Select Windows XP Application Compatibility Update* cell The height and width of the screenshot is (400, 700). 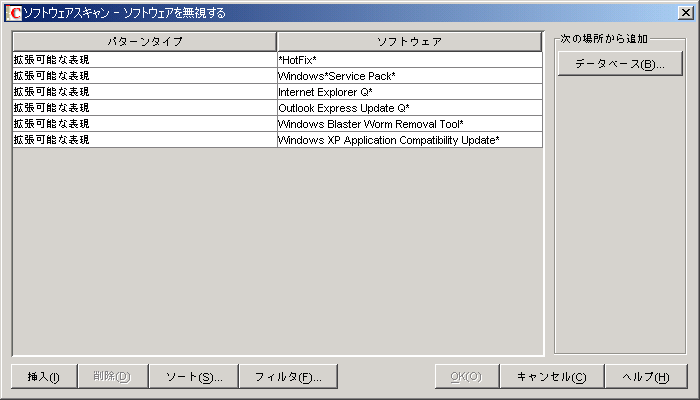click(x=409, y=140)
